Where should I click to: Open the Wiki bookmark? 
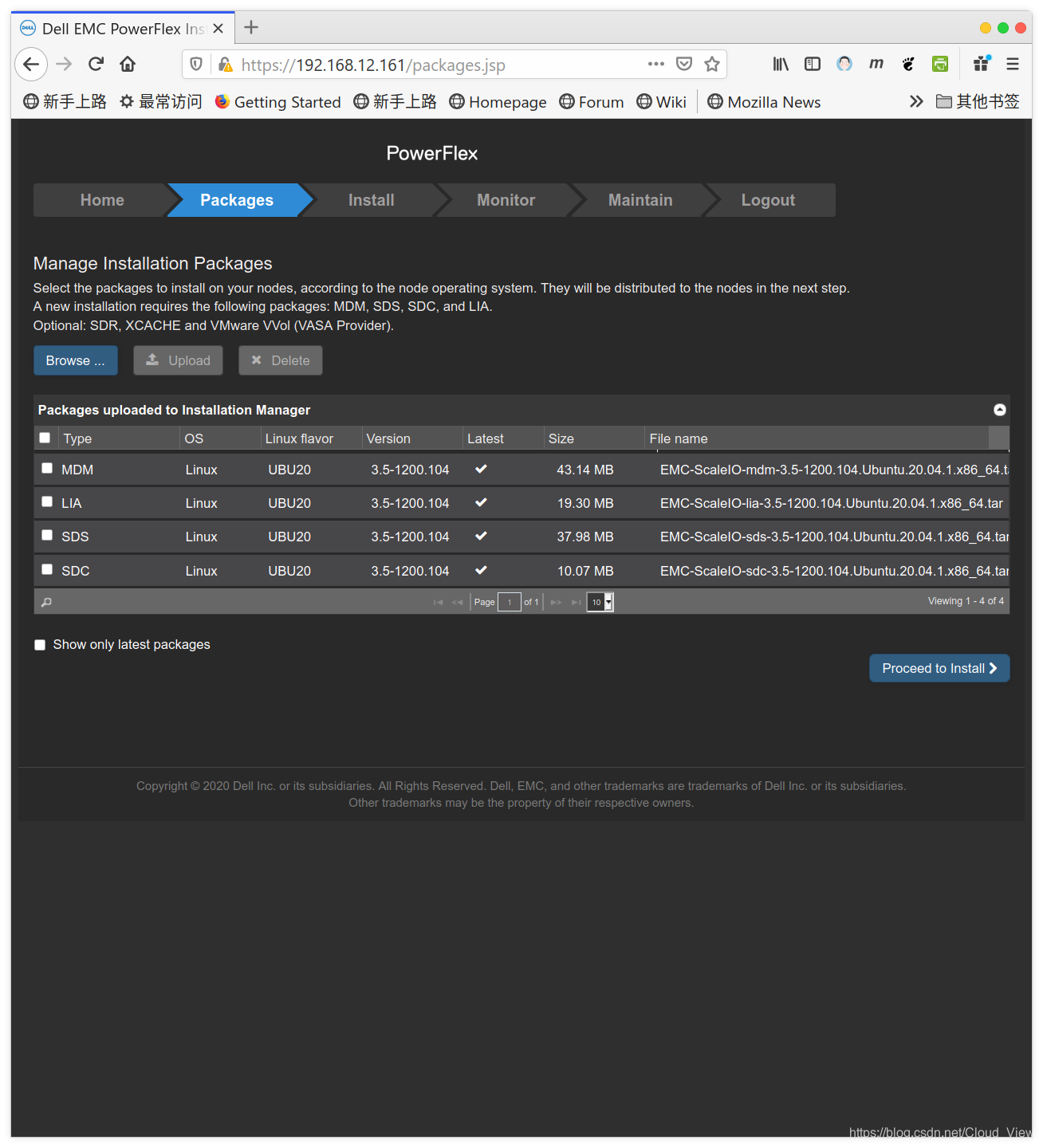pyautogui.click(x=661, y=101)
